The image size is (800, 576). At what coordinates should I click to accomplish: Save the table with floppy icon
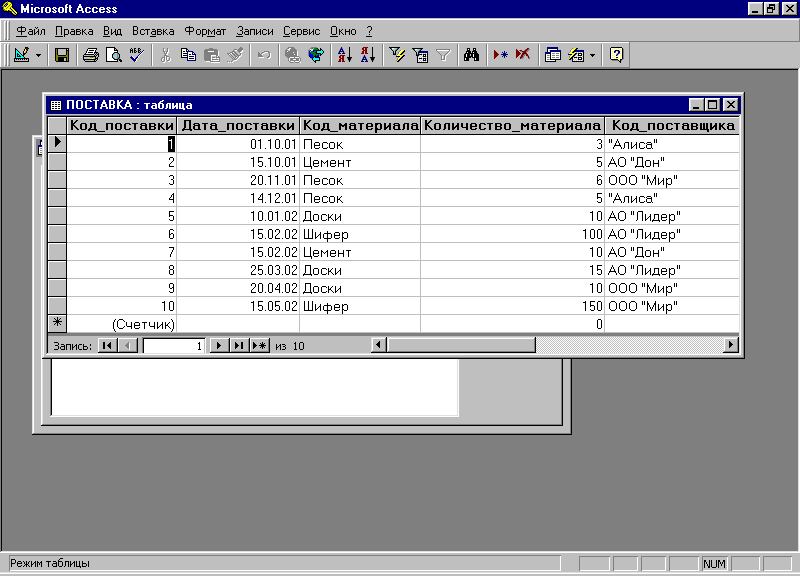point(62,55)
